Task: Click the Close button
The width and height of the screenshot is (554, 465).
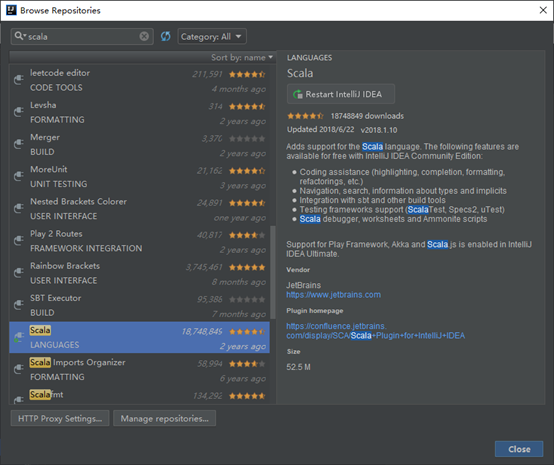Action: (519, 449)
